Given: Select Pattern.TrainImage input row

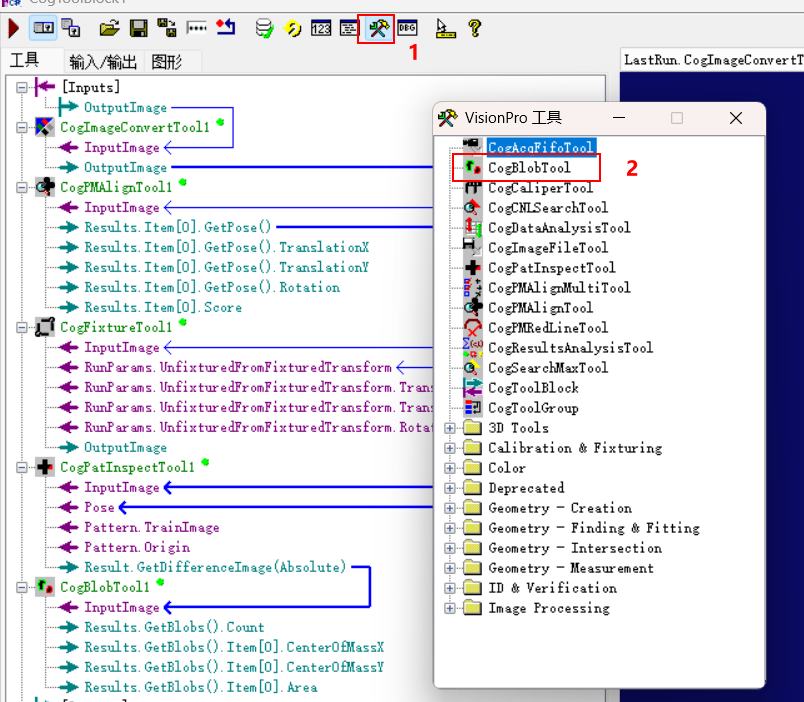Looking at the screenshot, I should 152,527.
